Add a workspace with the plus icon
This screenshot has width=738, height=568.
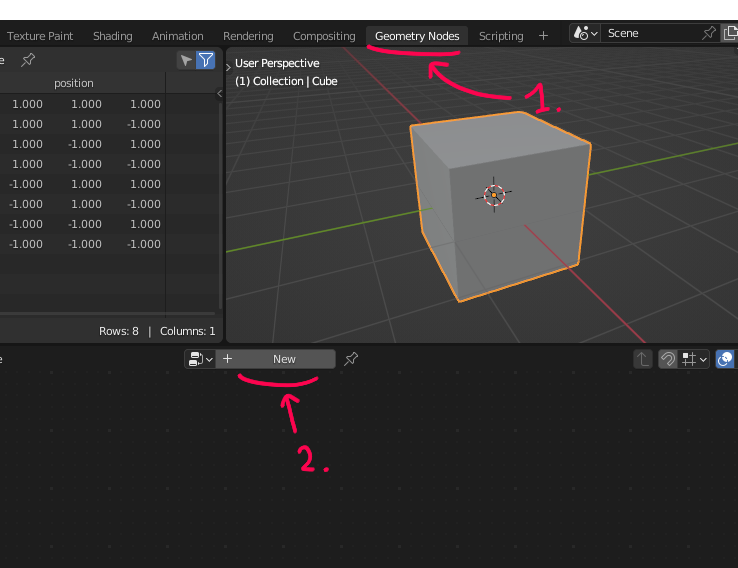[x=544, y=35]
